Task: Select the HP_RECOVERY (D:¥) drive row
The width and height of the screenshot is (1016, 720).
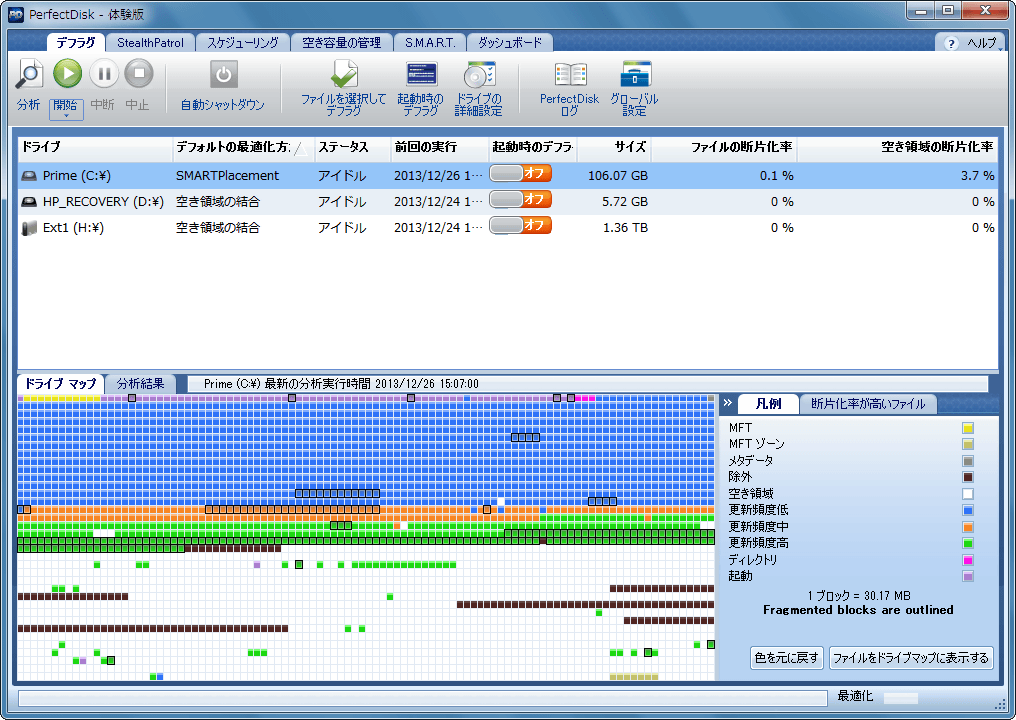Action: pos(508,202)
